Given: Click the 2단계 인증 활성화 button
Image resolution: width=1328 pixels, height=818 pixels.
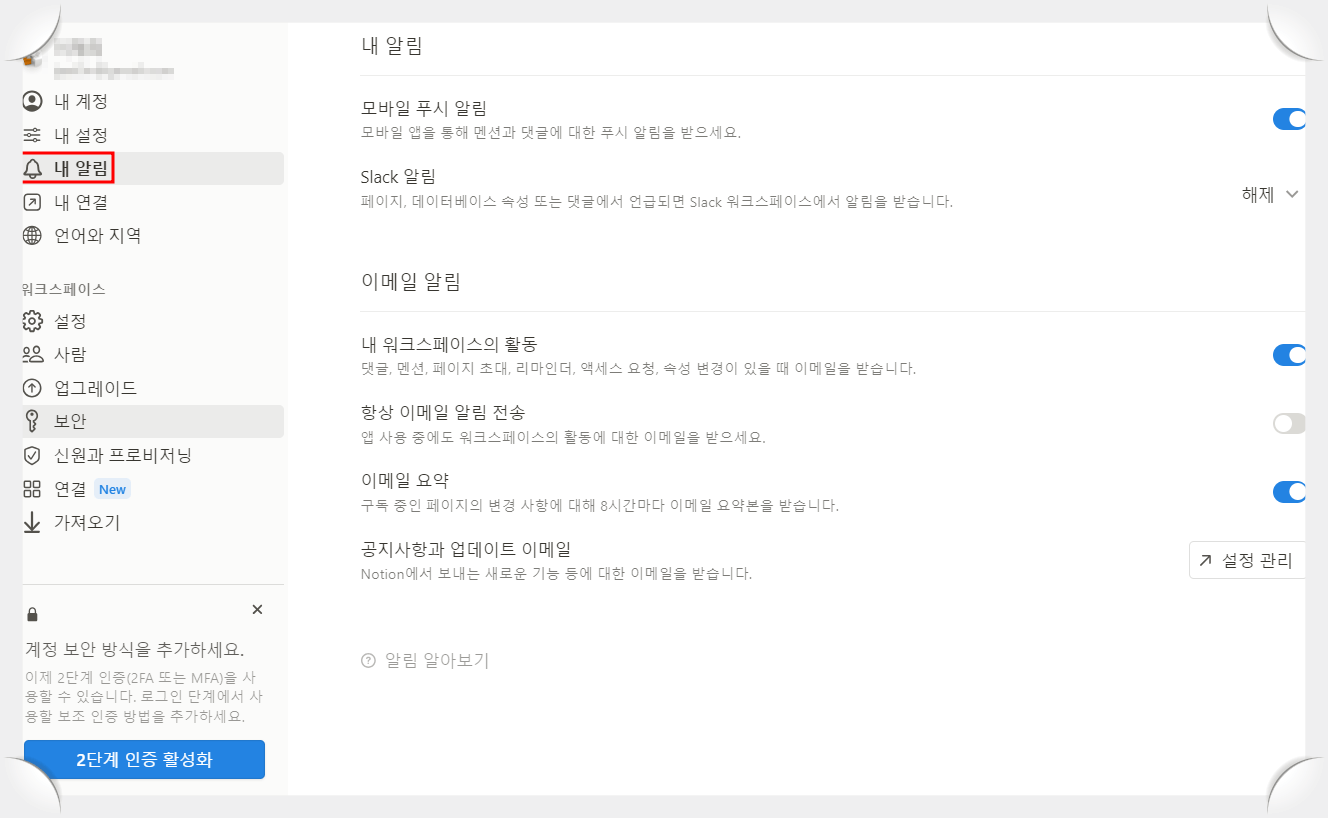Looking at the screenshot, I should (x=144, y=759).
